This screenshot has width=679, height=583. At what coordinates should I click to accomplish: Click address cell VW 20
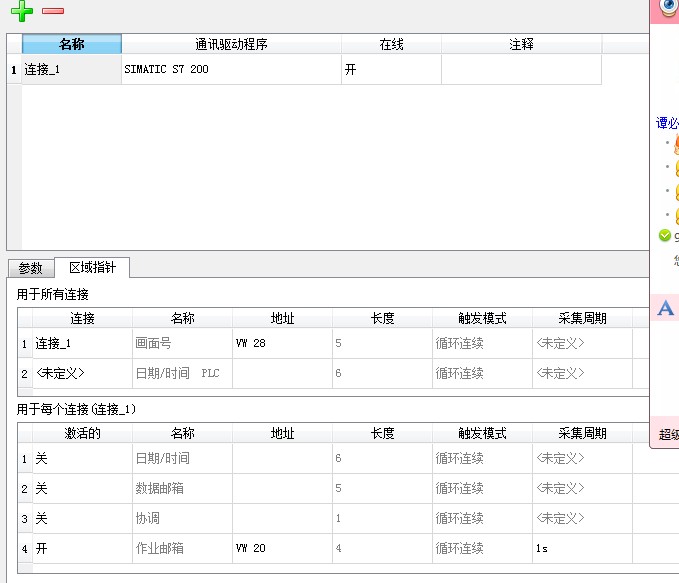coord(282,549)
